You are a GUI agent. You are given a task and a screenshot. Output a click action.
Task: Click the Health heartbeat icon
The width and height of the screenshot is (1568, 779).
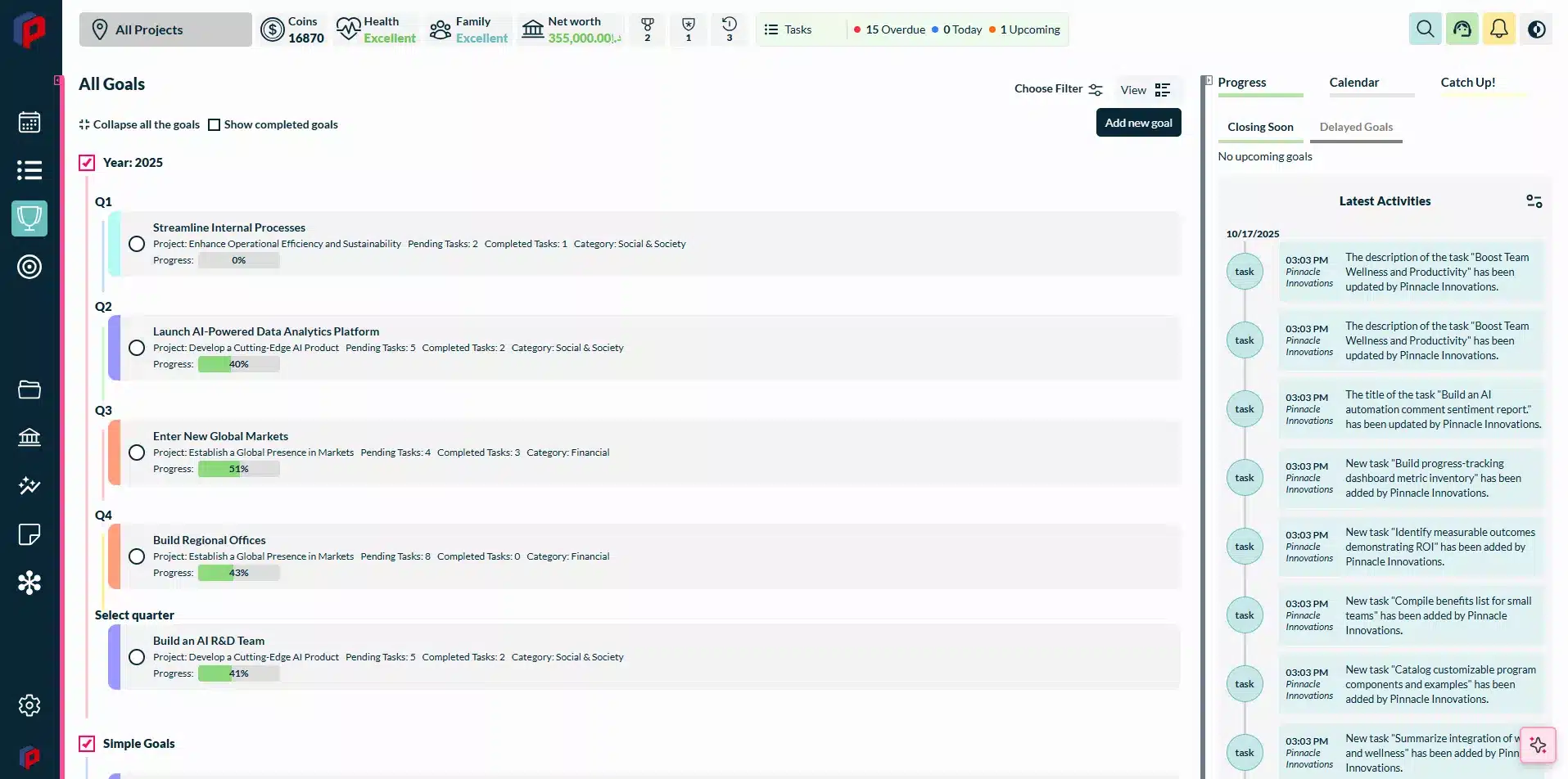[x=349, y=29]
